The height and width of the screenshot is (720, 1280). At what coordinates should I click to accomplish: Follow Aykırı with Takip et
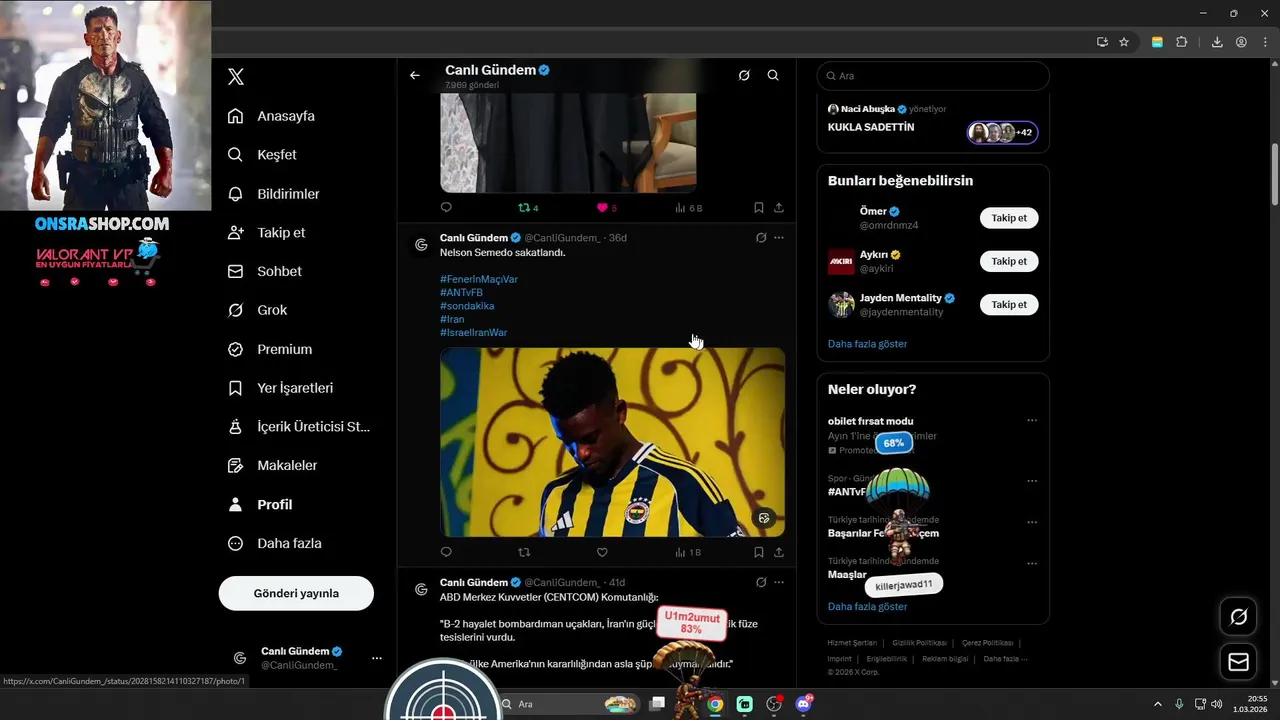click(x=1009, y=261)
